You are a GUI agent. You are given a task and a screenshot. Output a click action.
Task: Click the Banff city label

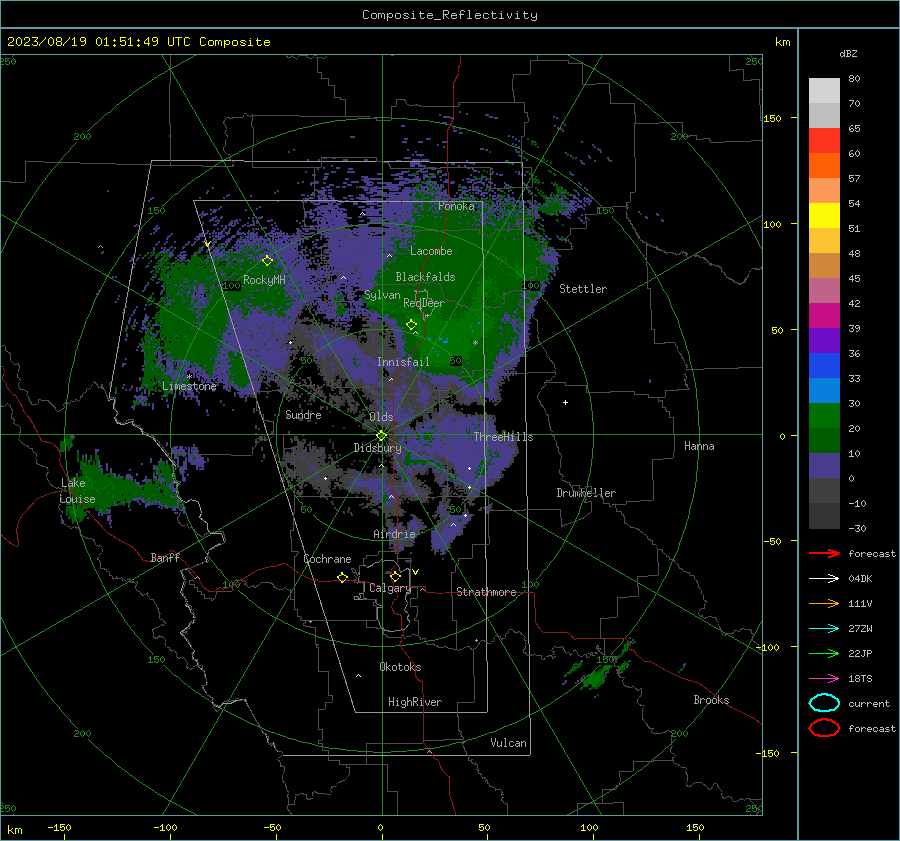pos(165,557)
